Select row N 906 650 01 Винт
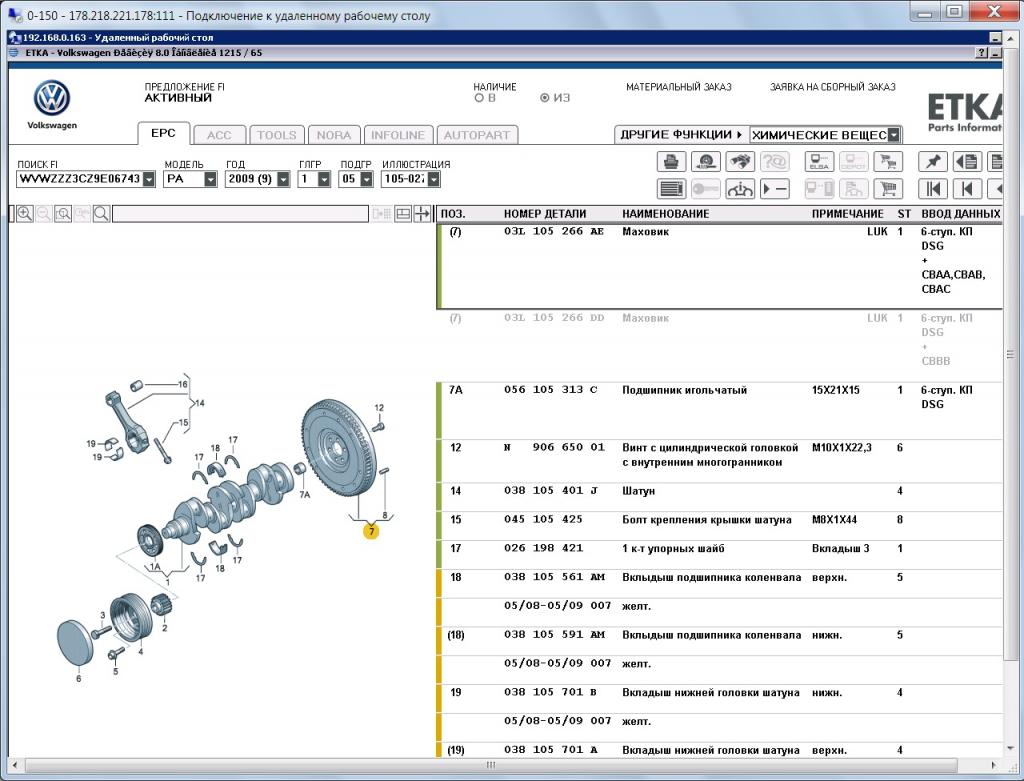 [719, 460]
